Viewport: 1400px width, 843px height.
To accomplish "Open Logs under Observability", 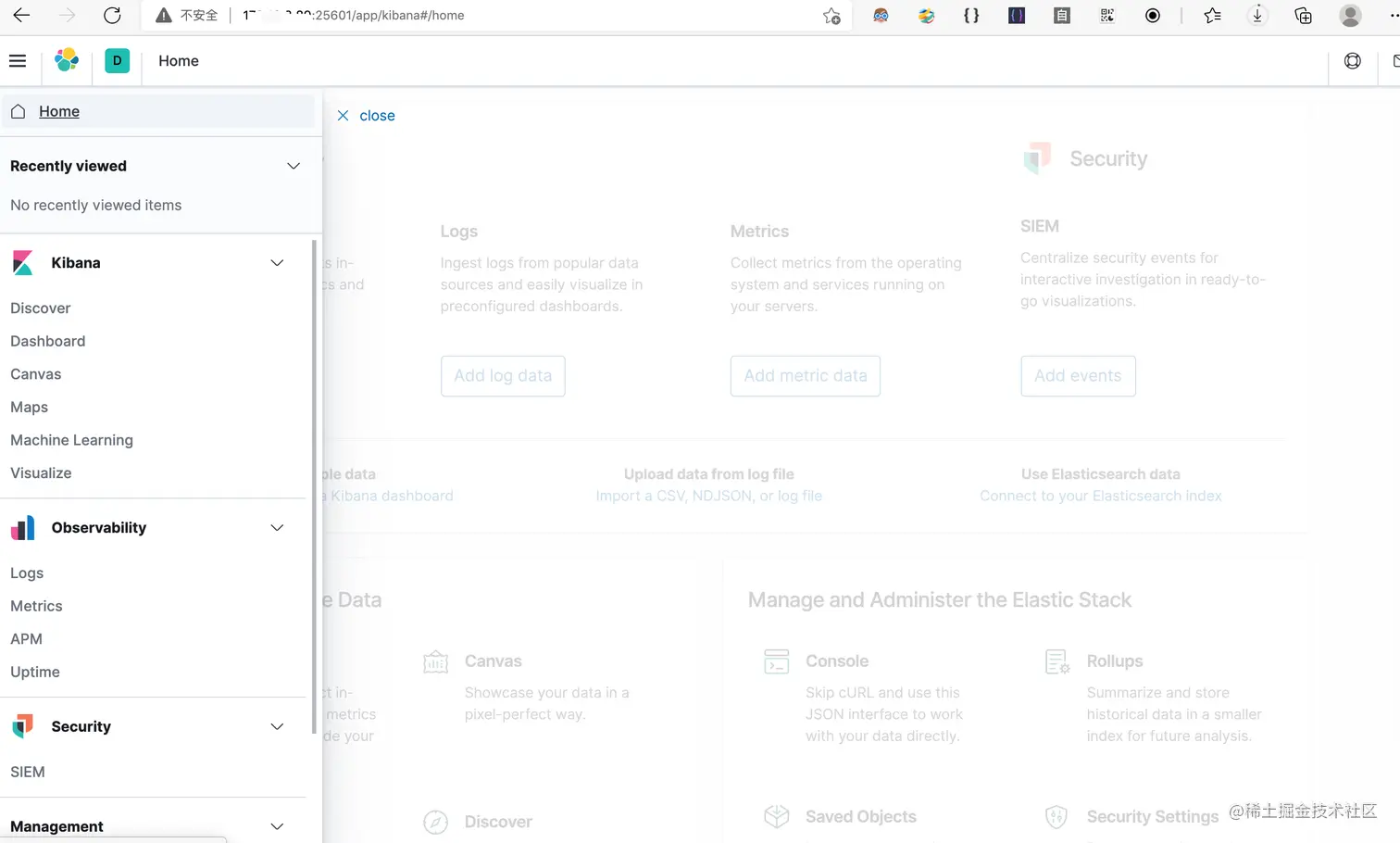I will click(x=27, y=573).
